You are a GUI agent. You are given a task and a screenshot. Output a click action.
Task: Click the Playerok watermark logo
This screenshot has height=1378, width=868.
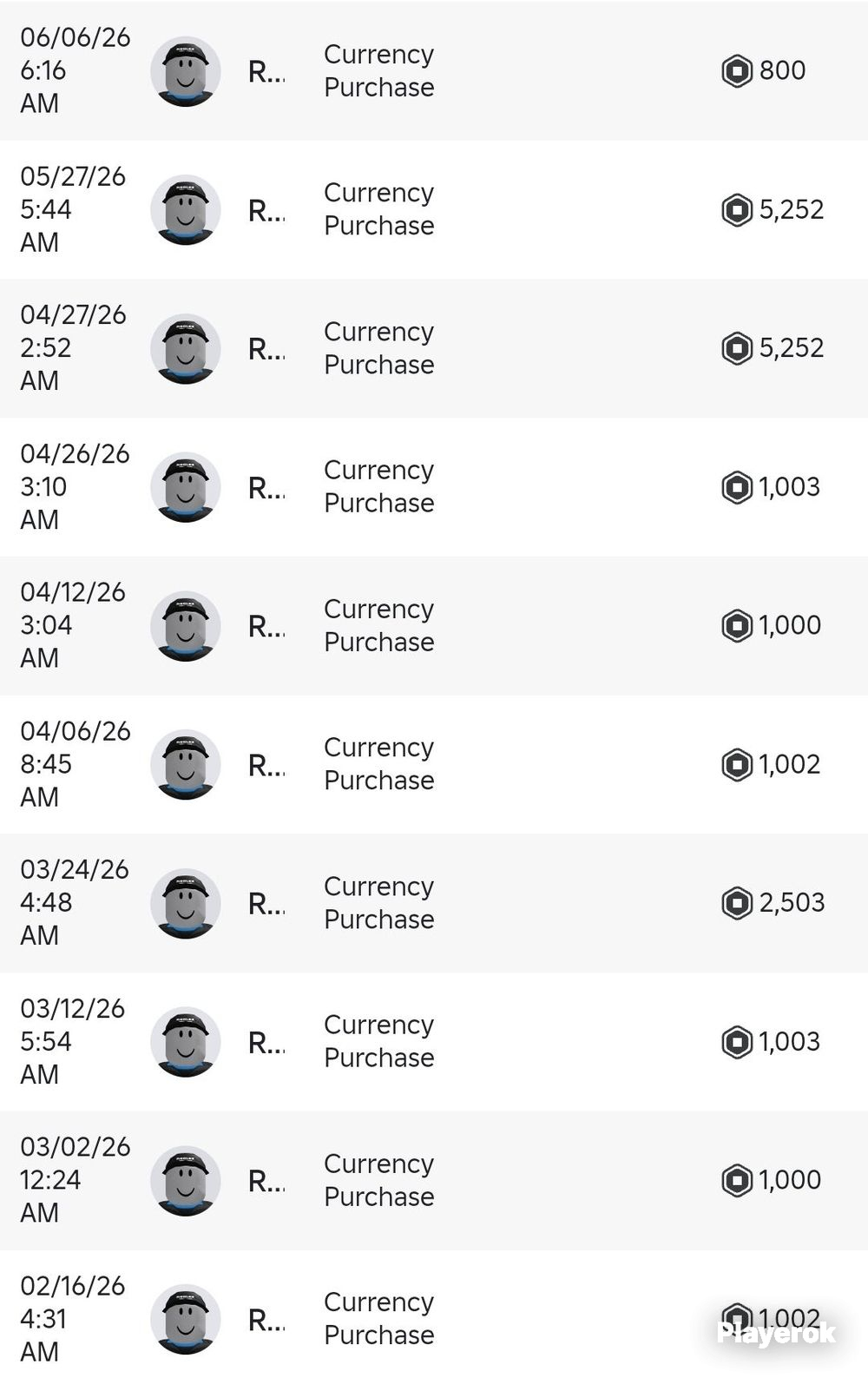776,1333
